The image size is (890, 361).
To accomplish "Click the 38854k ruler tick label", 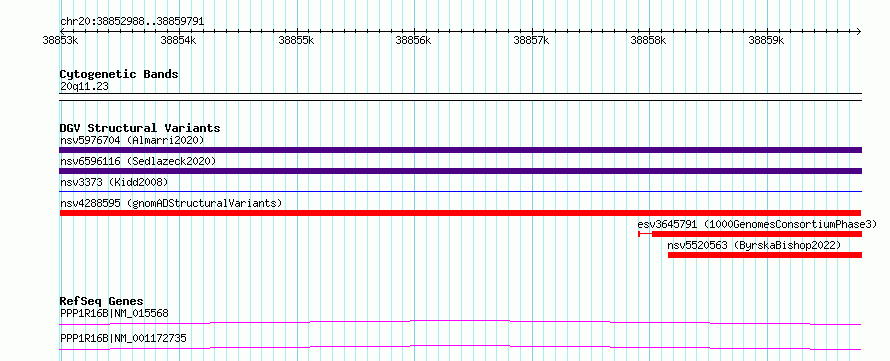I will click(178, 40).
